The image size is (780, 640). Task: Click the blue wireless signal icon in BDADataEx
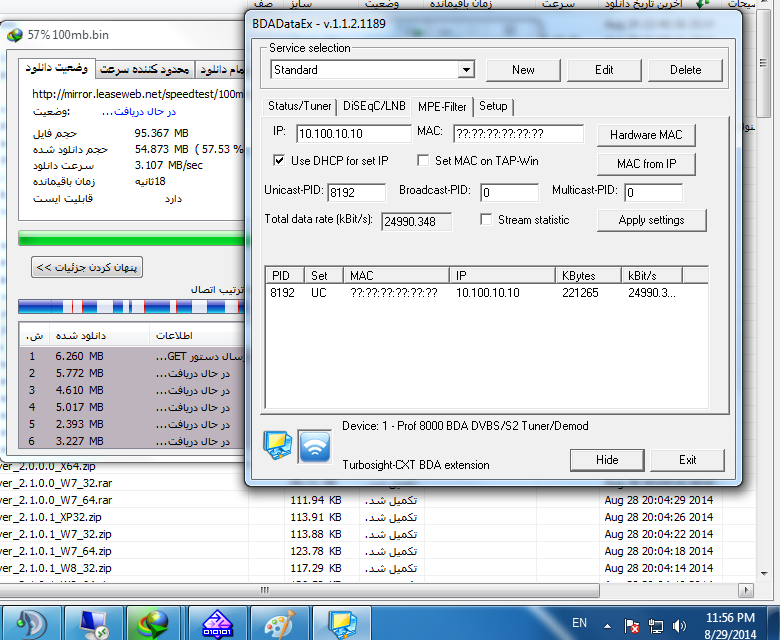[314, 447]
